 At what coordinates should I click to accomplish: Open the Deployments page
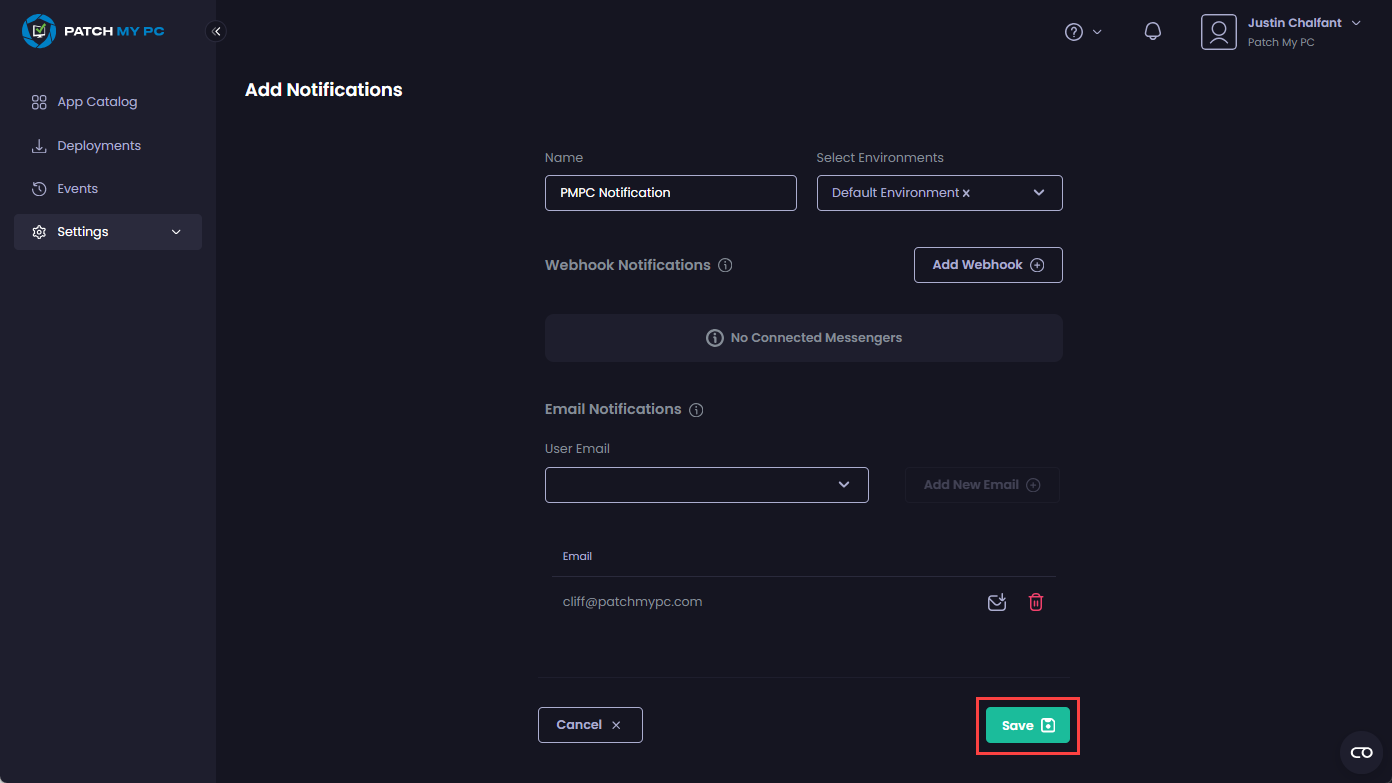pyautogui.click(x=98, y=146)
